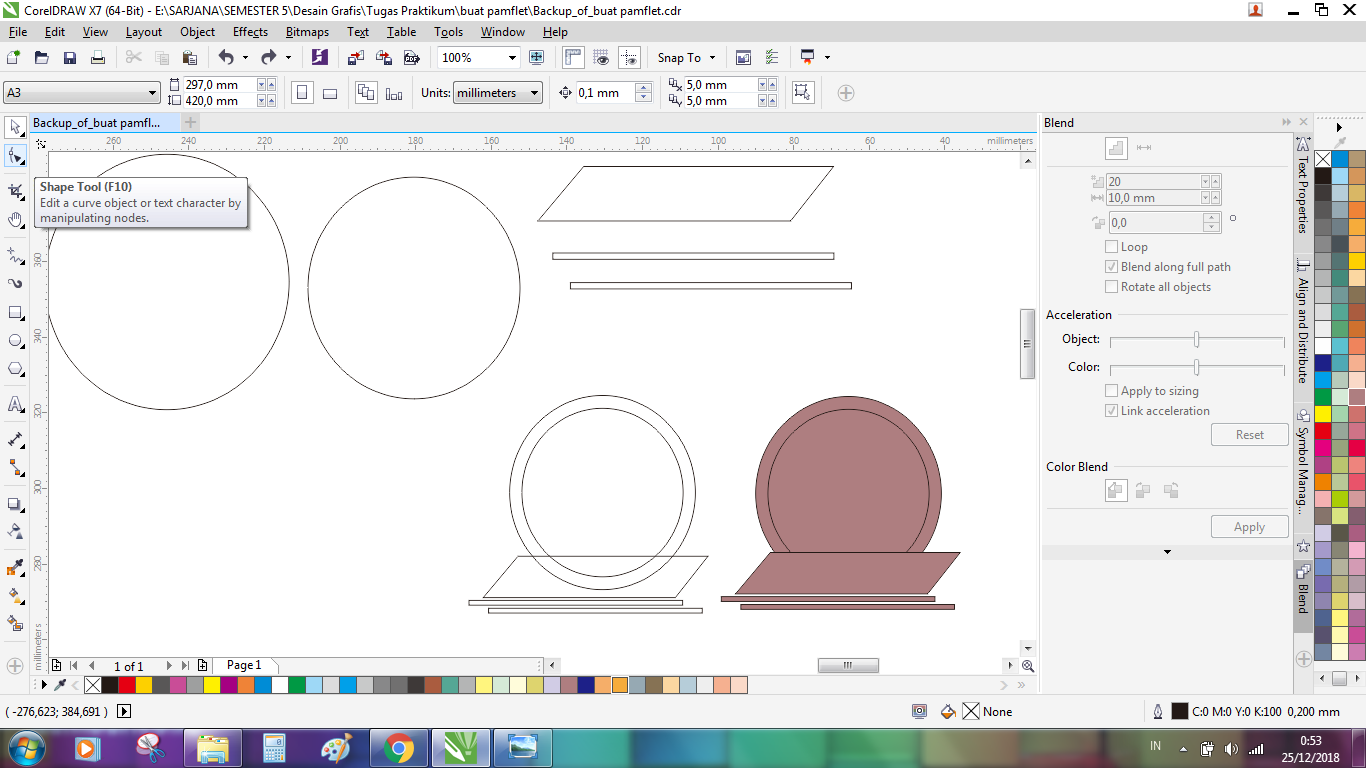1366x768 pixels.
Task: Switch to Backup_of_buat pamfl... document tab
Action: pos(105,122)
